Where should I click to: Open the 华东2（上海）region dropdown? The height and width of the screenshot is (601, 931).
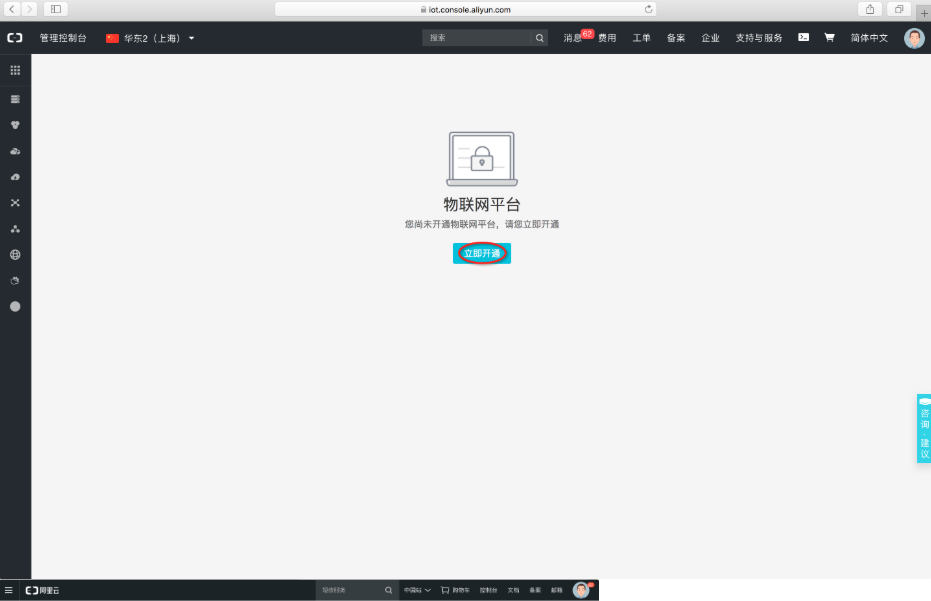150,38
